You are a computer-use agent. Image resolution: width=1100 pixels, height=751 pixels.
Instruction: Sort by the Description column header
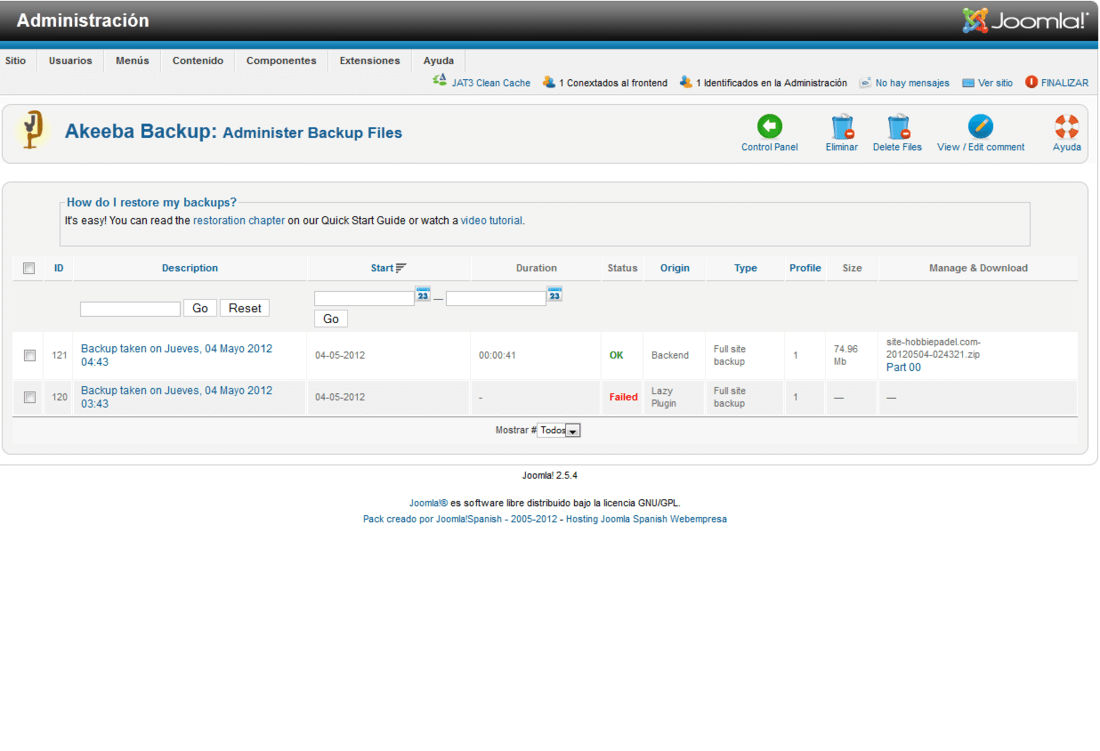(190, 268)
